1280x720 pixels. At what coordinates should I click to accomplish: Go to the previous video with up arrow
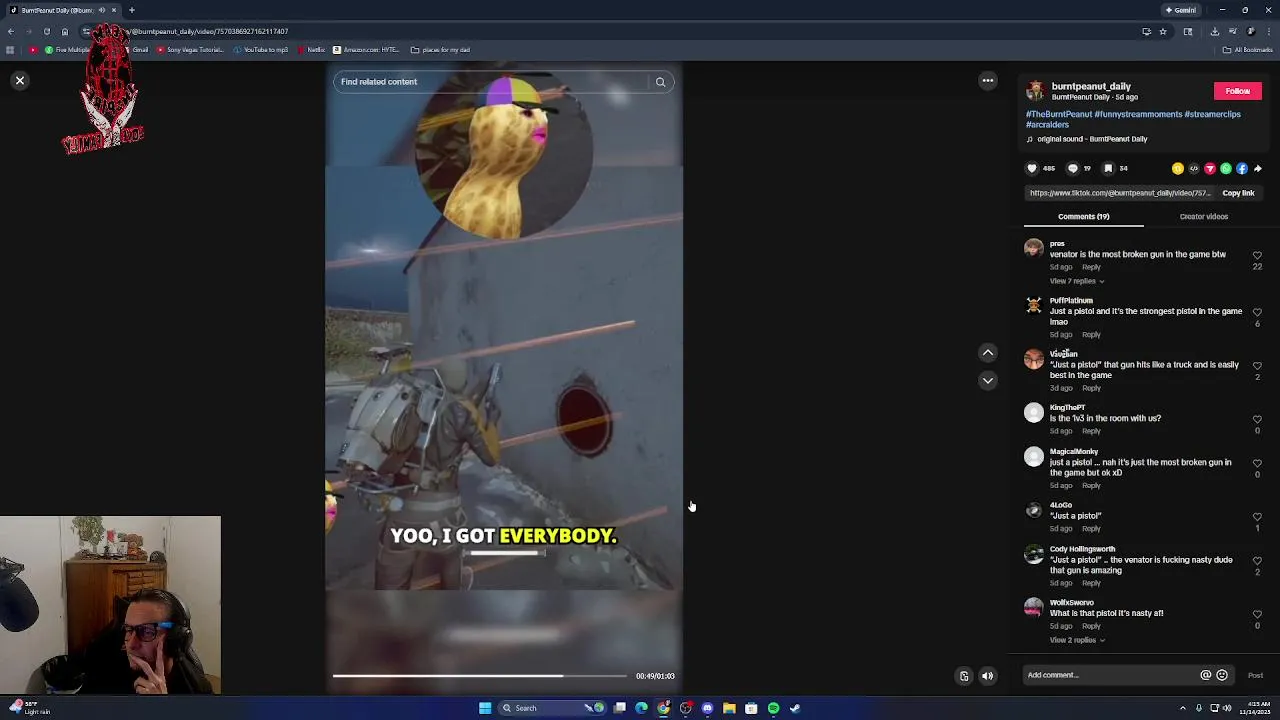click(987, 352)
